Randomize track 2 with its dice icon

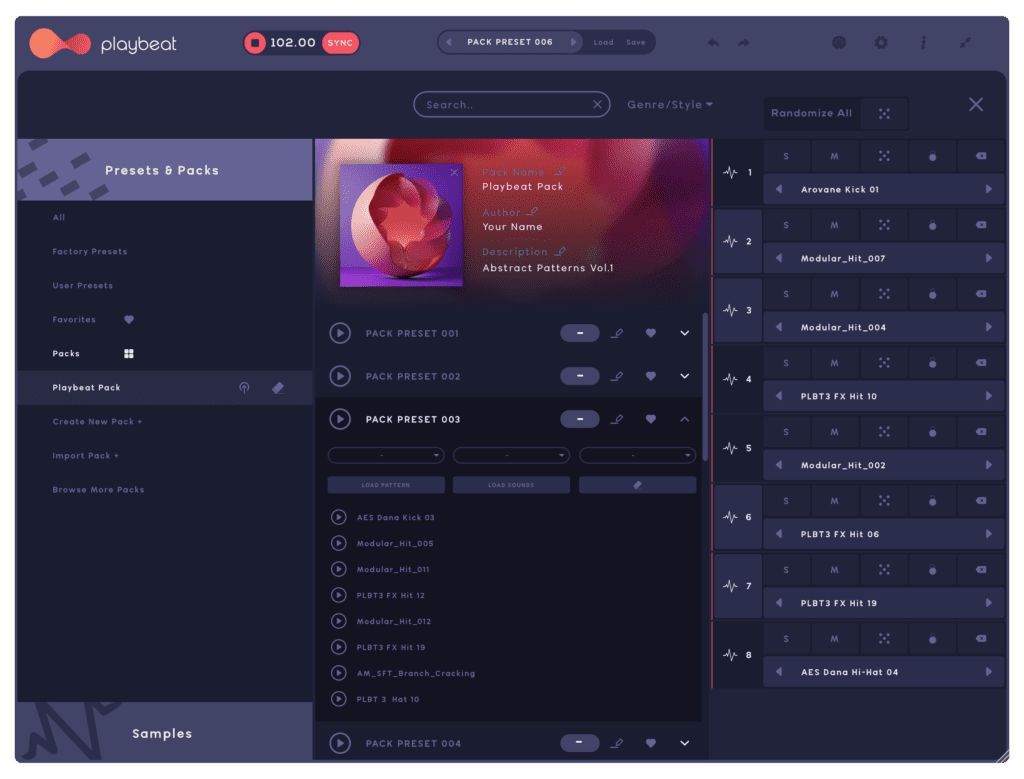[x=884, y=225]
